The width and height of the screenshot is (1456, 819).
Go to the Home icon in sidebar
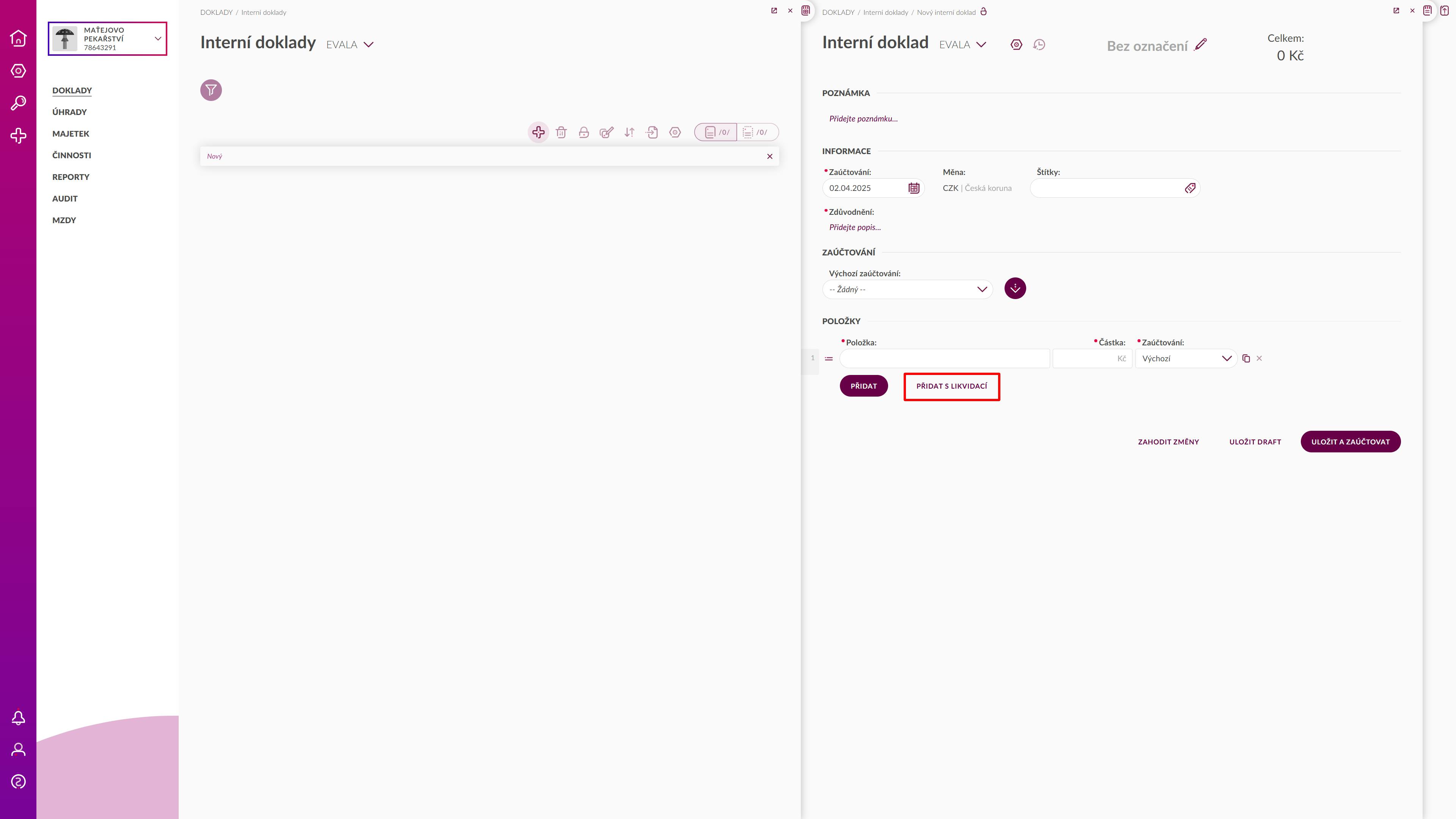[x=18, y=38]
